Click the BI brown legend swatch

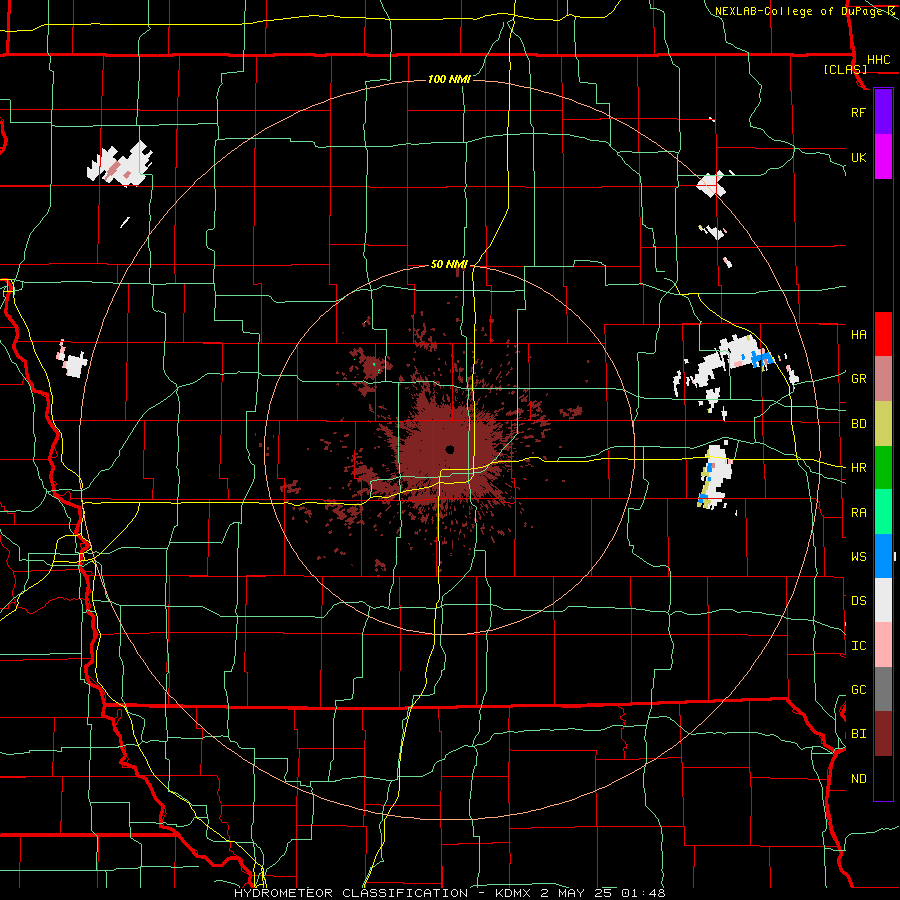[883, 734]
